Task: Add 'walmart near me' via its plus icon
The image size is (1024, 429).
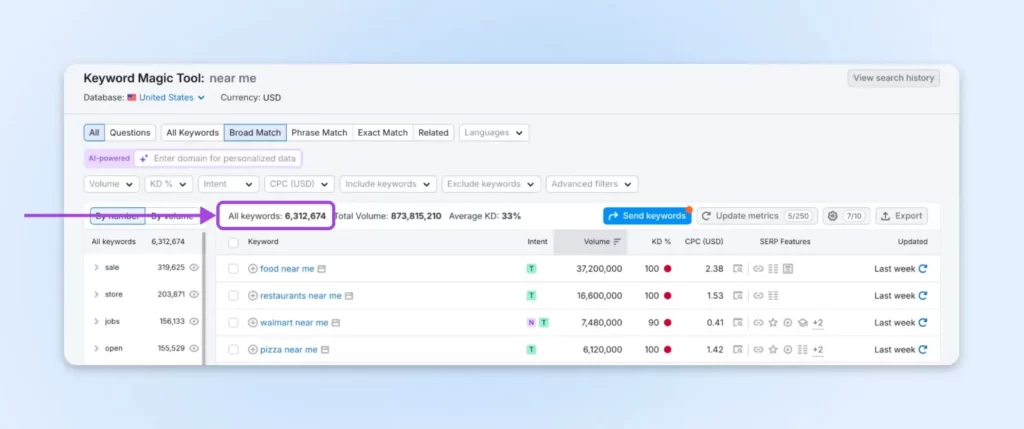Action: (x=253, y=323)
